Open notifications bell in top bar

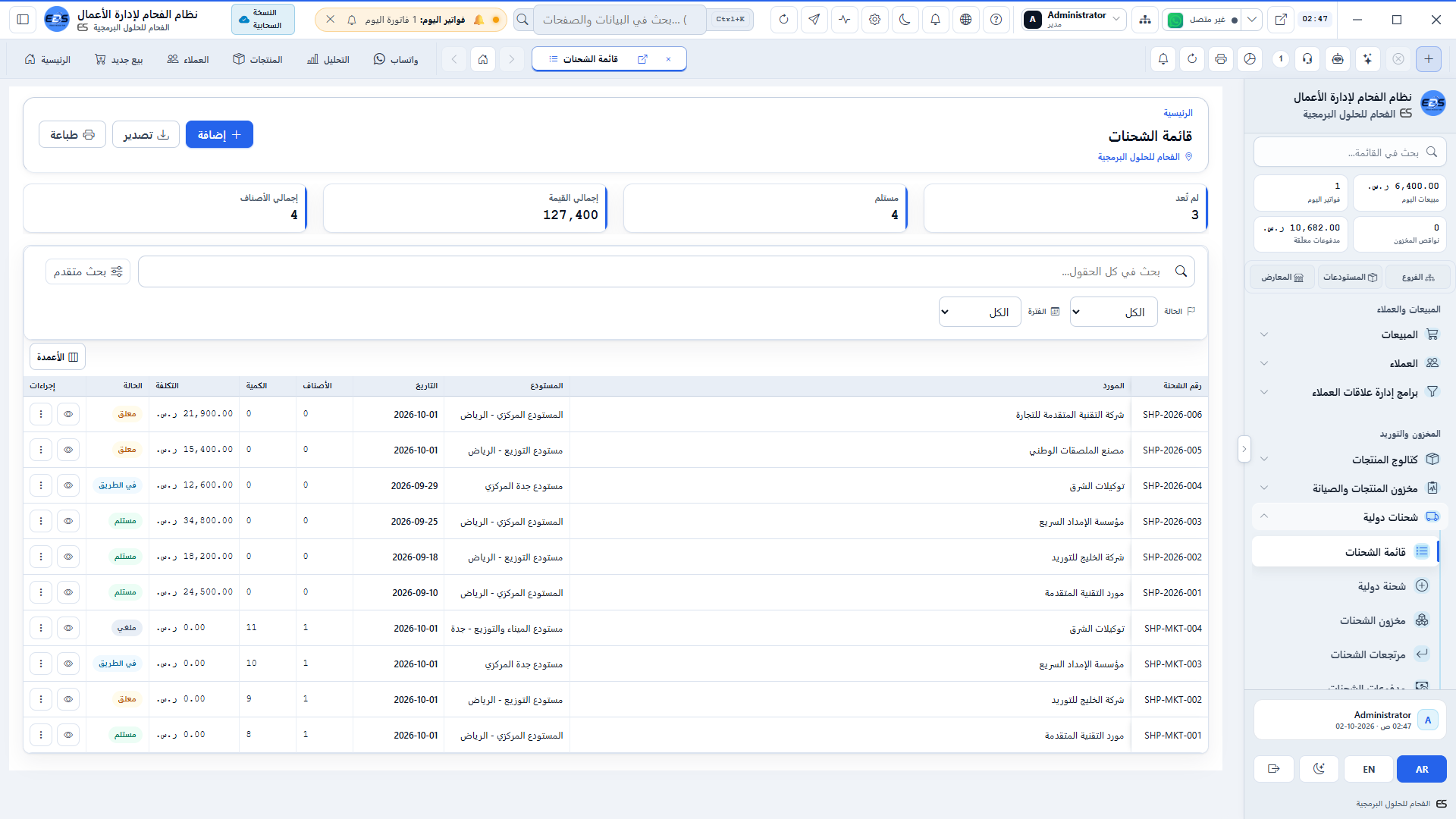pyautogui.click(x=935, y=20)
